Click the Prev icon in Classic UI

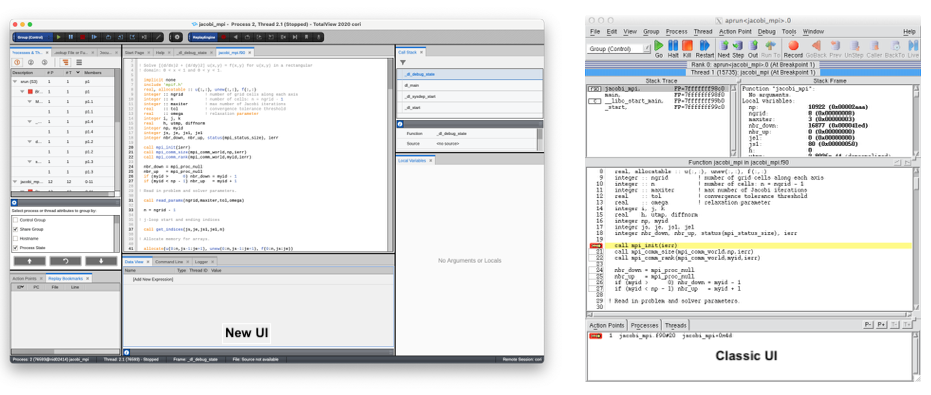point(835,45)
